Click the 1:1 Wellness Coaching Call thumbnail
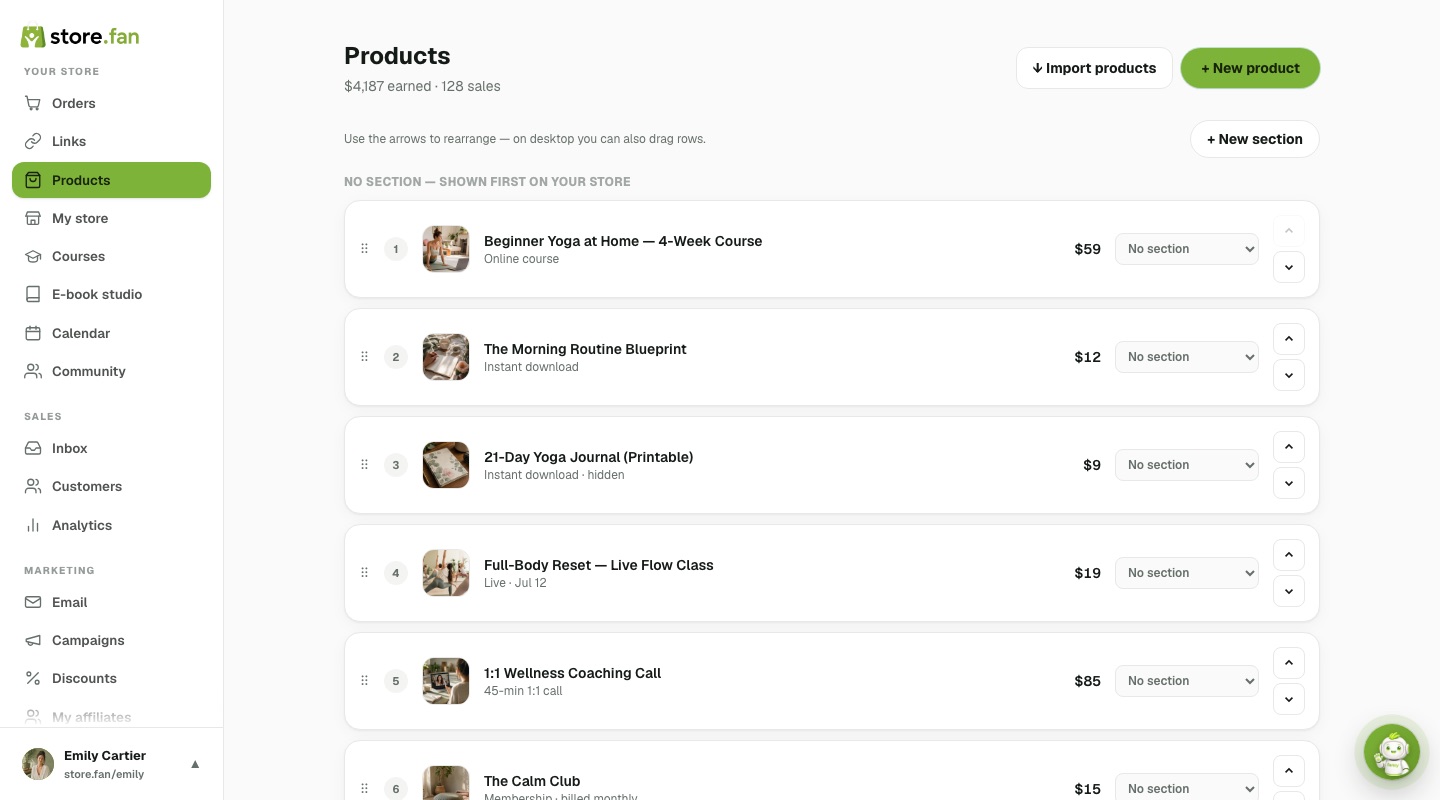The image size is (1440, 800). (x=446, y=681)
